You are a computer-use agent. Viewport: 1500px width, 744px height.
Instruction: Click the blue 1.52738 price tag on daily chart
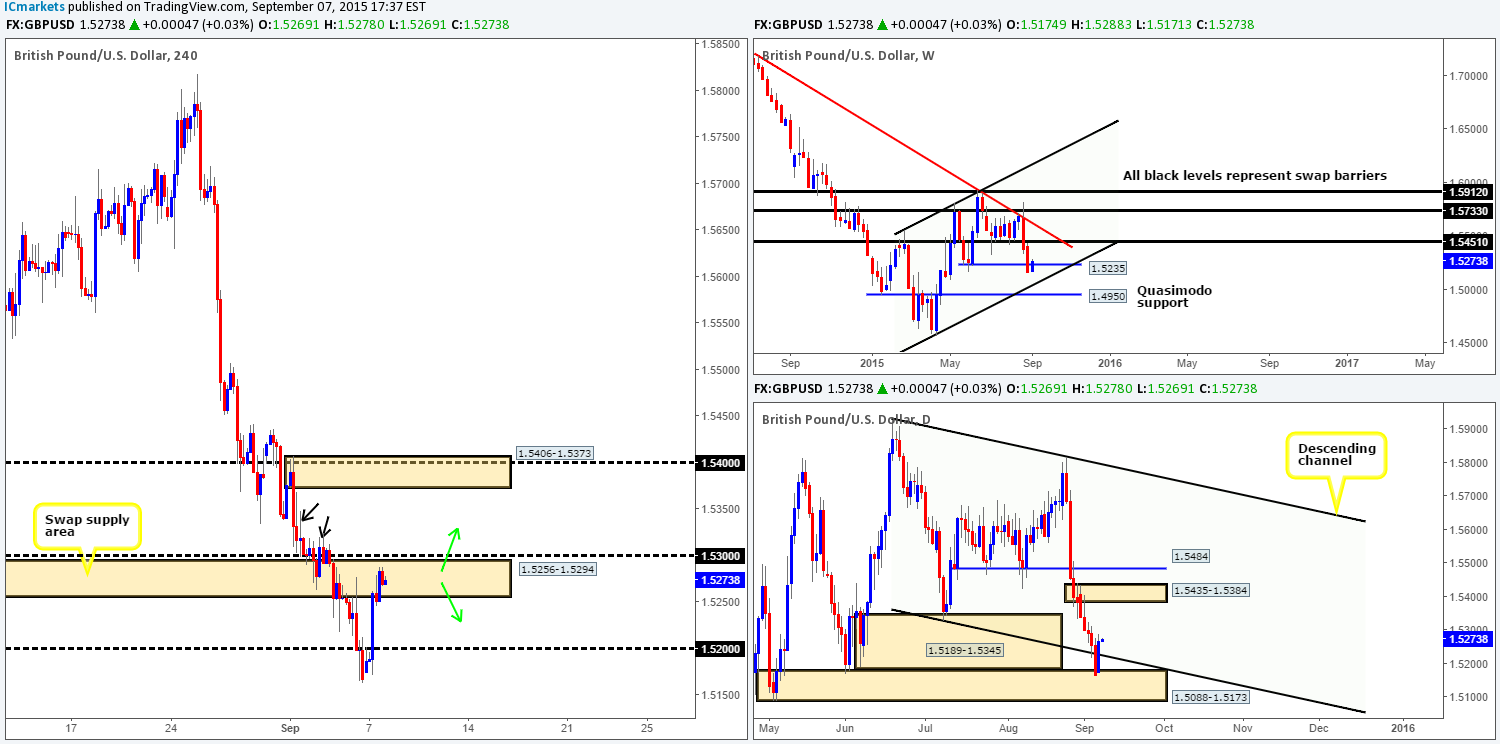pos(1467,638)
